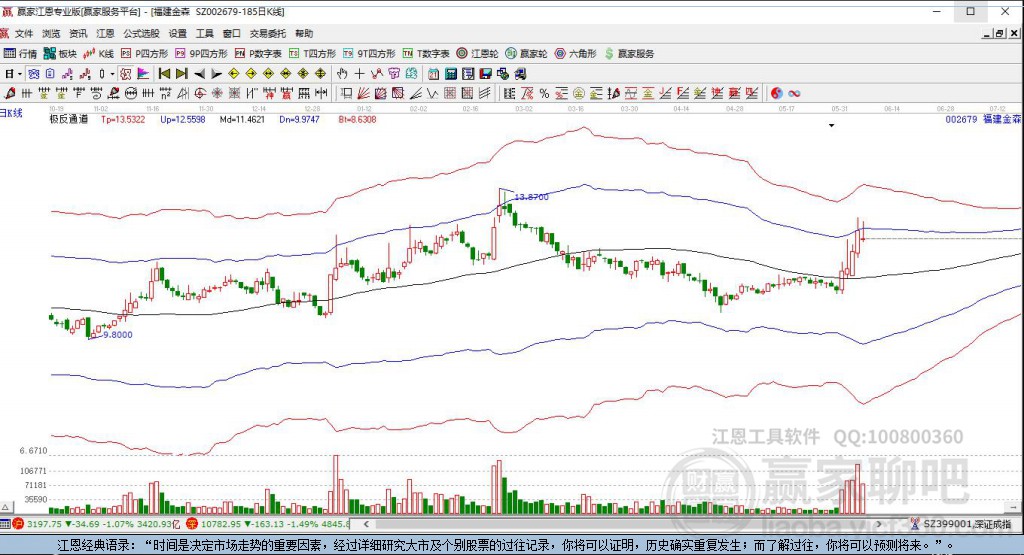Screen dimensions: 1024x555
Task: Select the hand pan tool
Action: pyautogui.click(x=342, y=74)
